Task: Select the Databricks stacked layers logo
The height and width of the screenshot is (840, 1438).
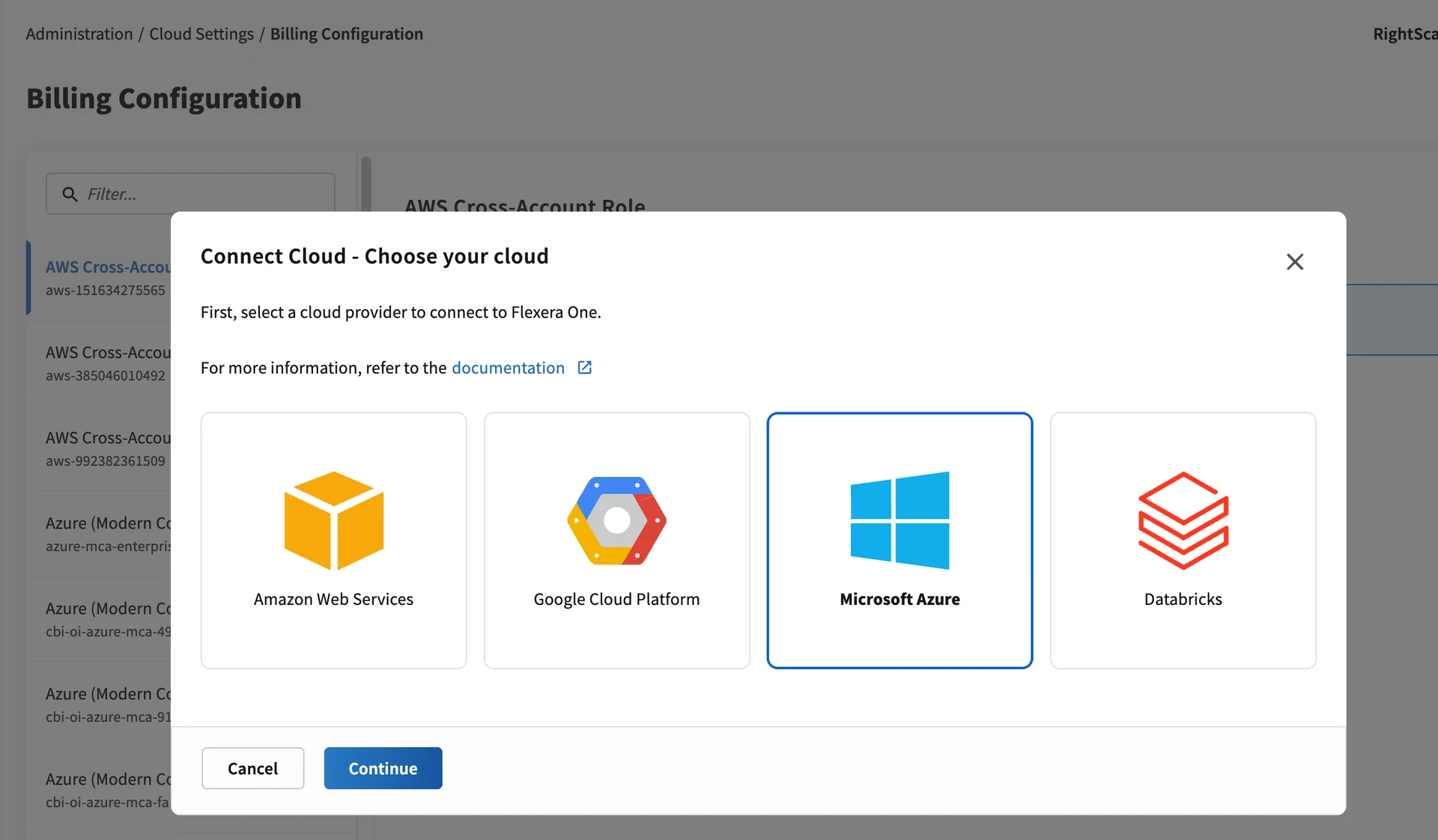Action: 1183,520
